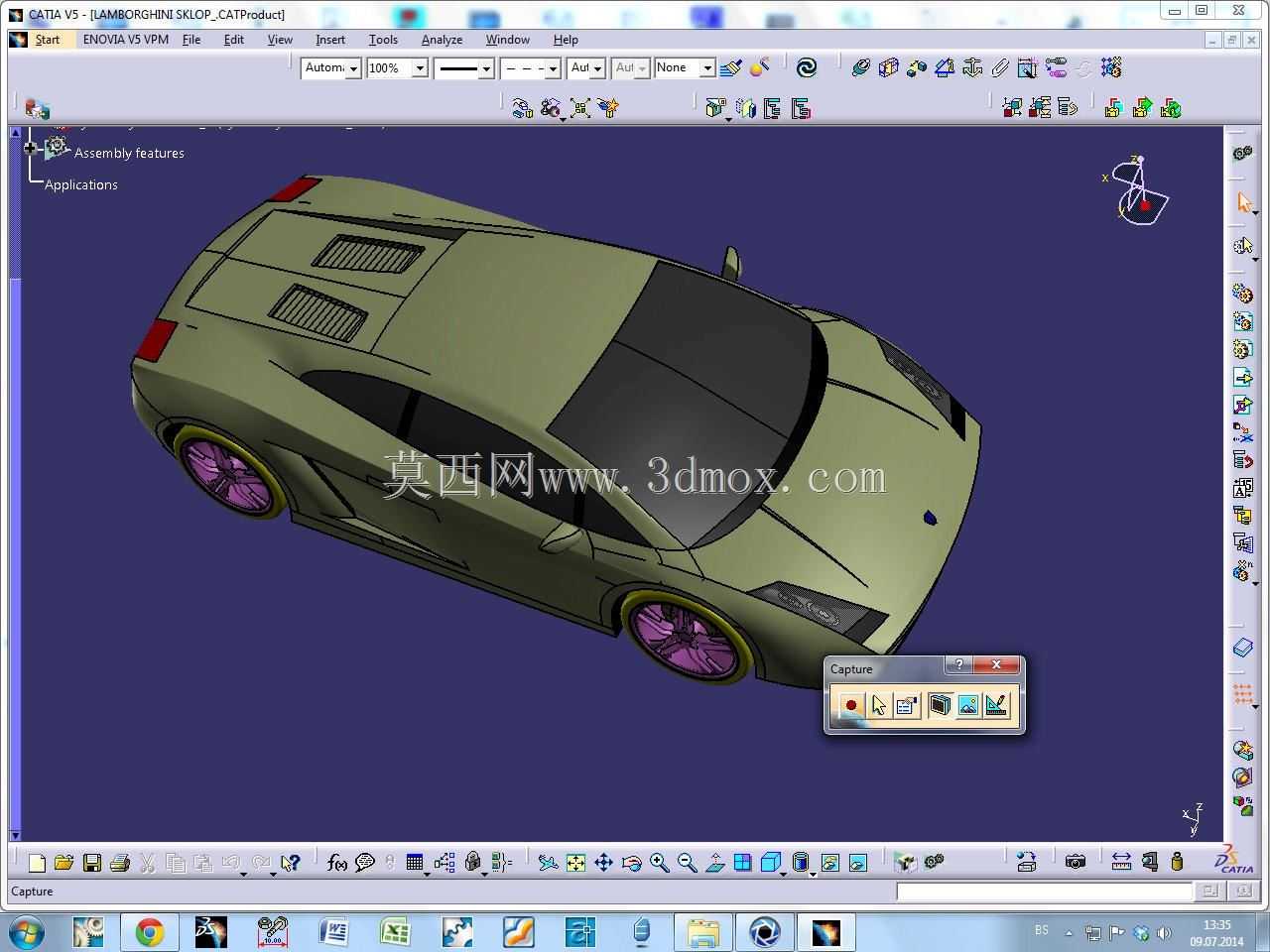Viewport: 1270px width, 952px height.
Task: Open the Edit menu
Action: [x=234, y=40]
